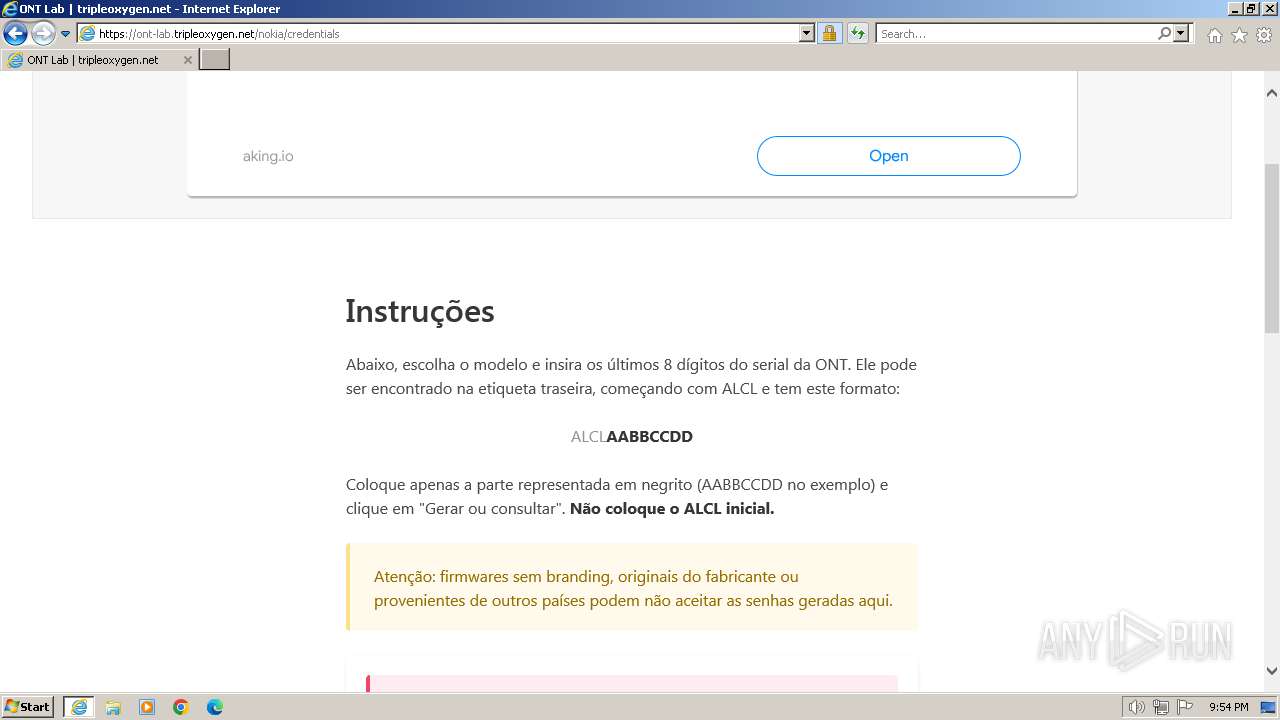The width and height of the screenshot is (1280, 720).
Task: Open File Explorer from the taskbar
Action: pos(113,707)
